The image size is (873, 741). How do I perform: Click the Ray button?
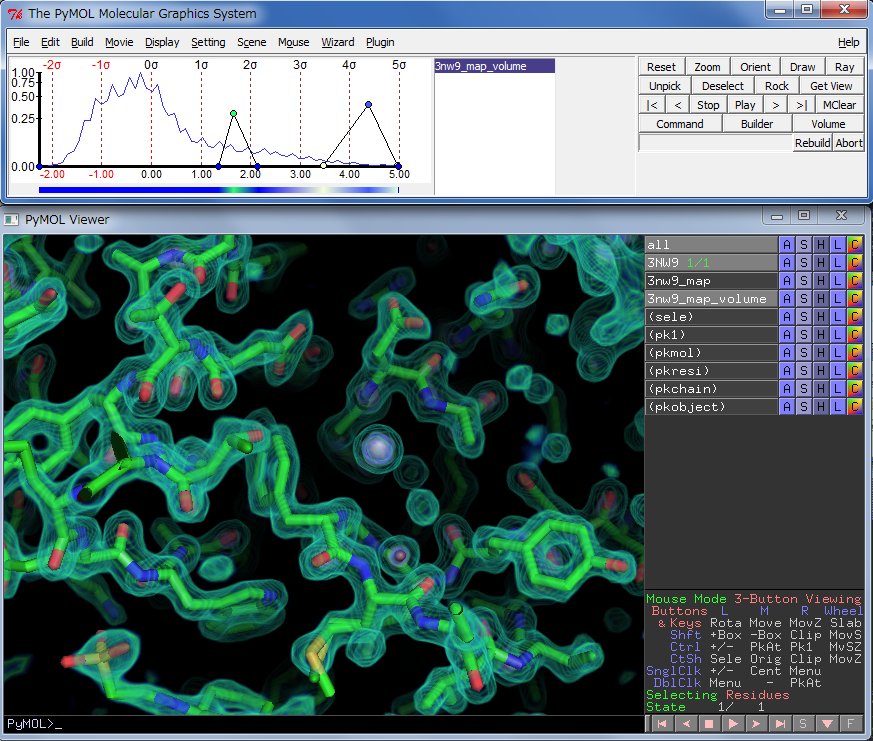click(845, 67)
